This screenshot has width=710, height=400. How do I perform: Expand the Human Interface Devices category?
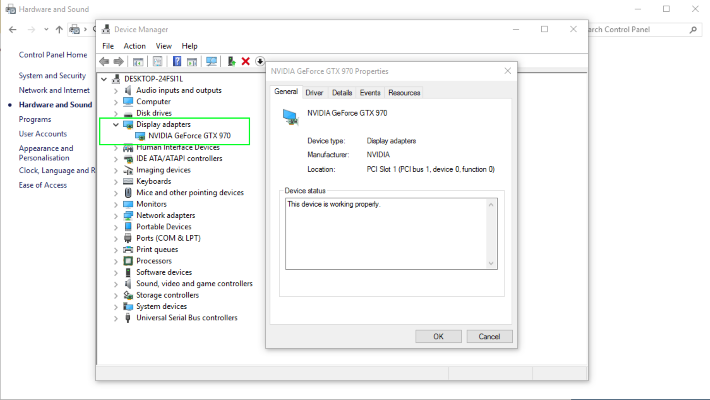116,148
